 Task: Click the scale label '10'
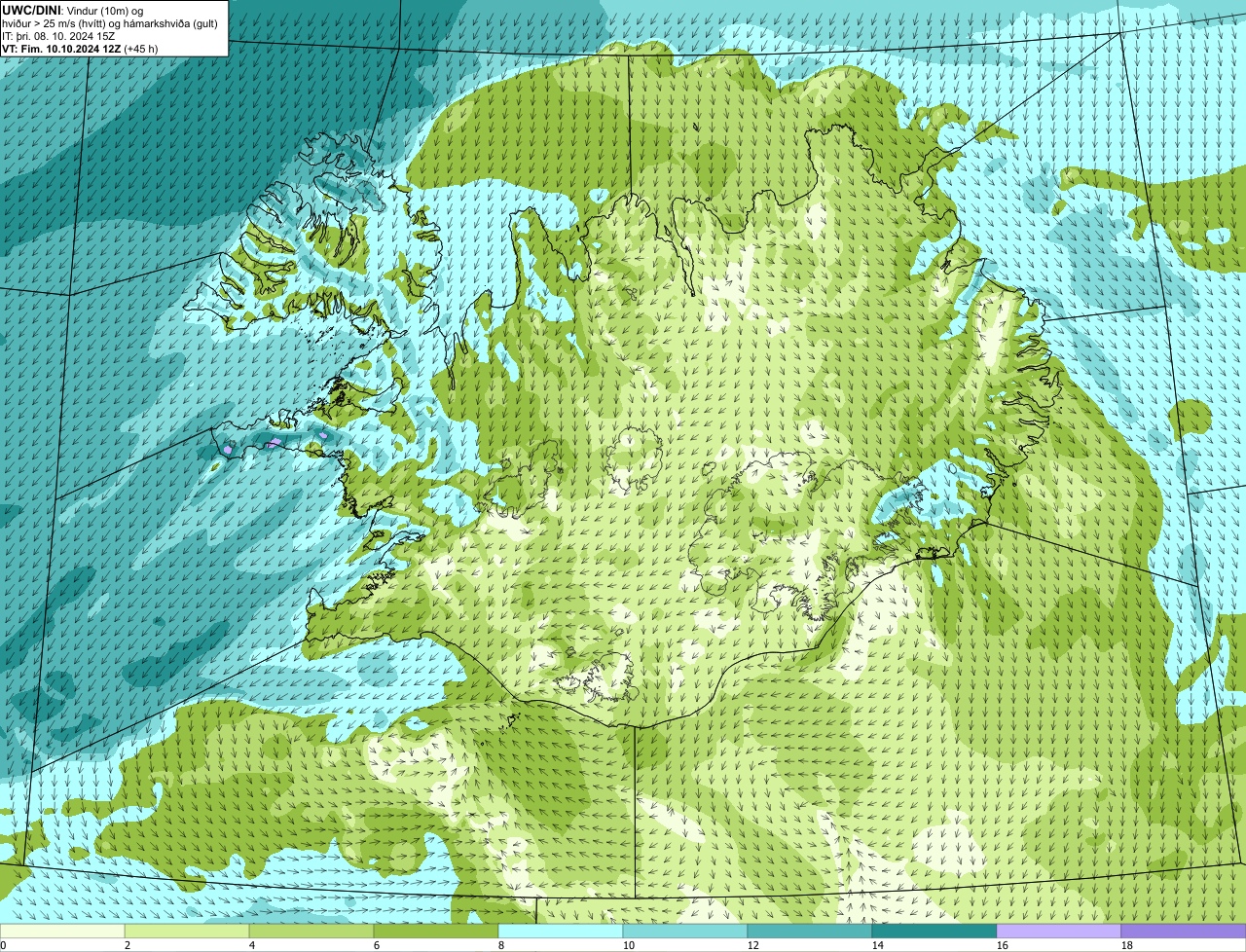pyautogui.click(x=629, y=945)
